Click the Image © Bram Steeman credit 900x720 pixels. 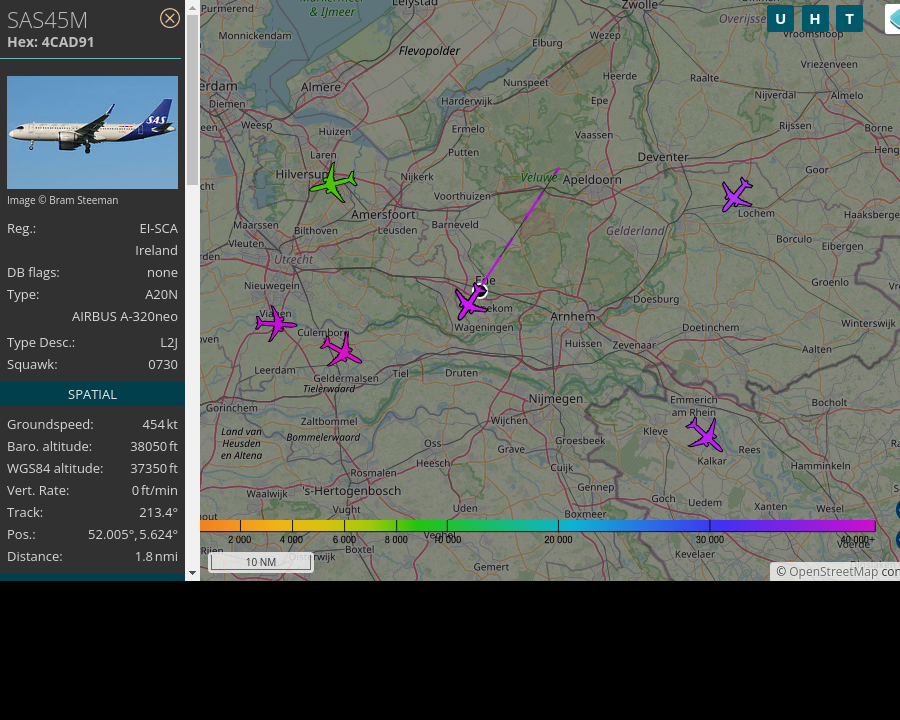(63, 200)
